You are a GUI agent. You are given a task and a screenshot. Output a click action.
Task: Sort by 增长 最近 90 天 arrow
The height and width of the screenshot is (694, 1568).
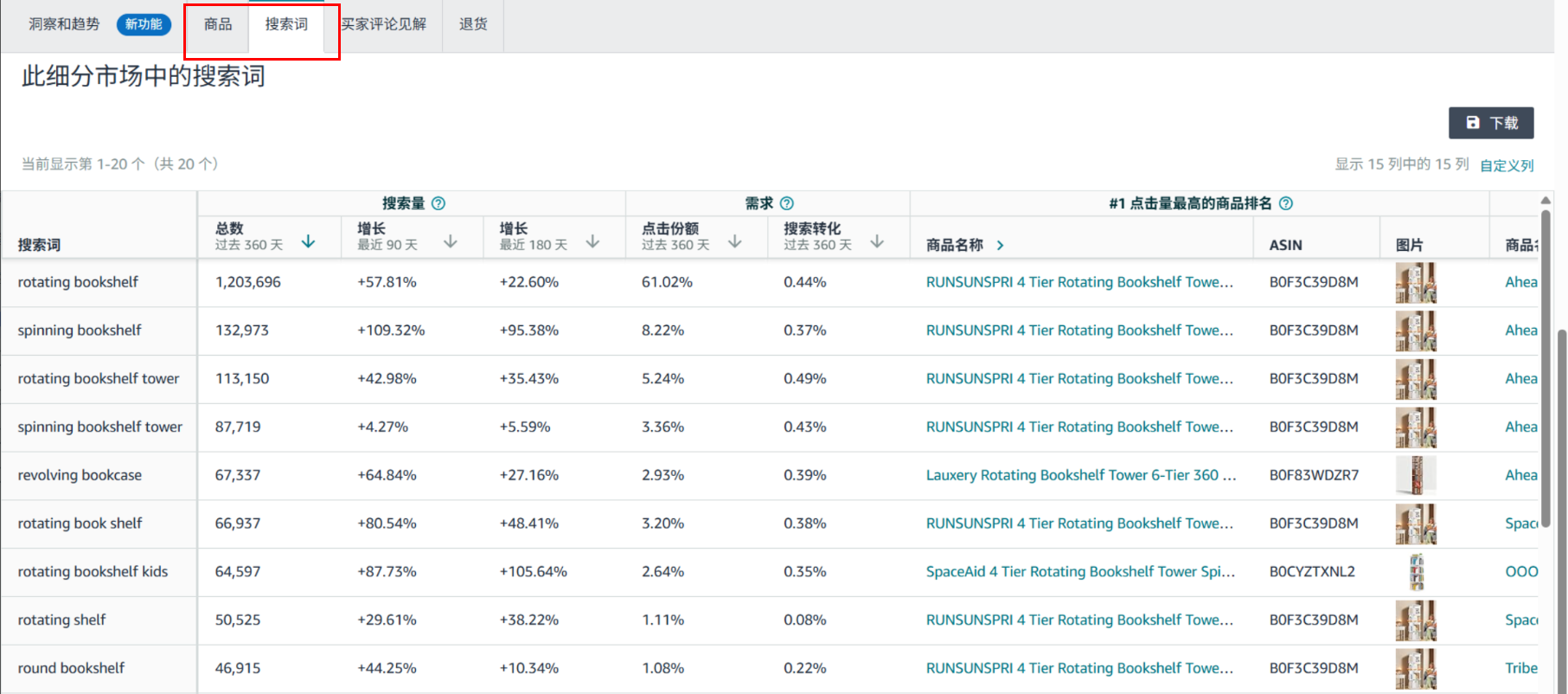(451, 242)
